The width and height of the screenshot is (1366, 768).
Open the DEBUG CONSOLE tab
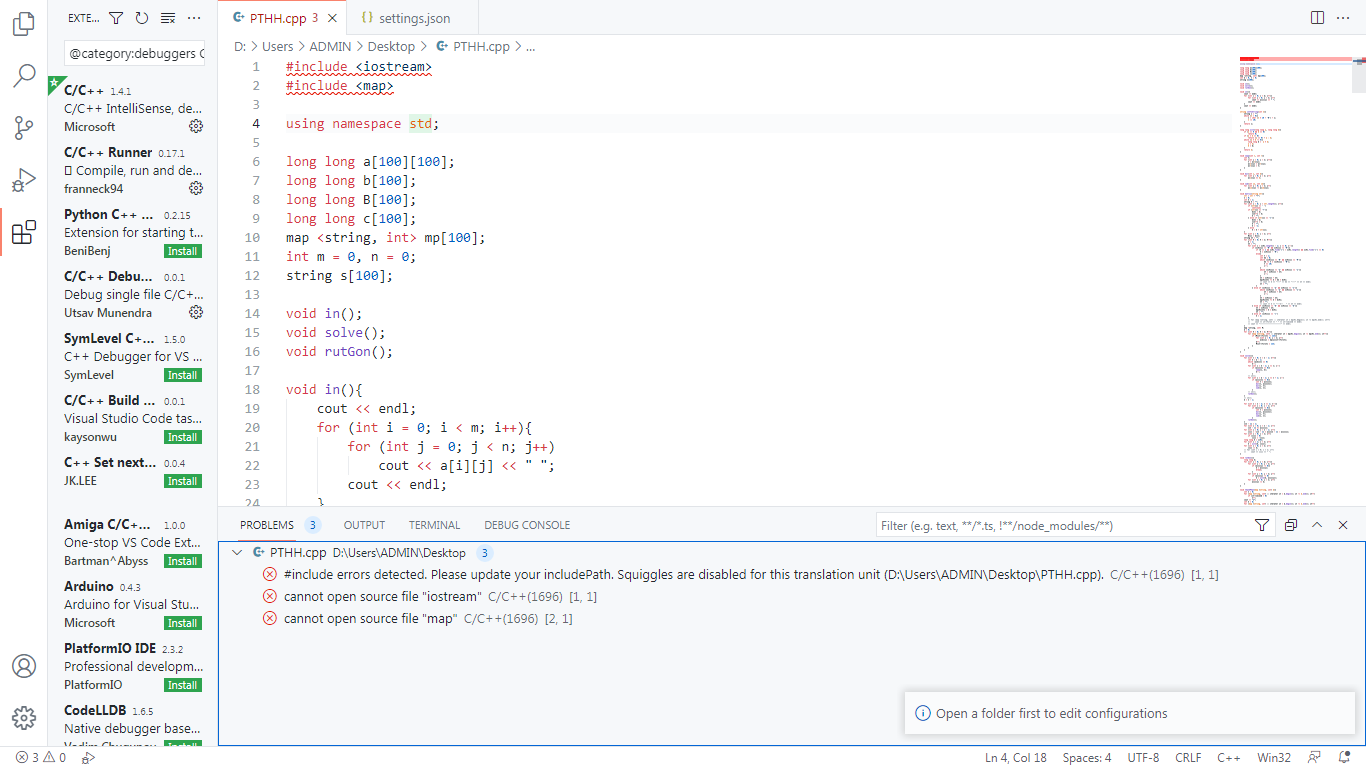click(527, 525)
